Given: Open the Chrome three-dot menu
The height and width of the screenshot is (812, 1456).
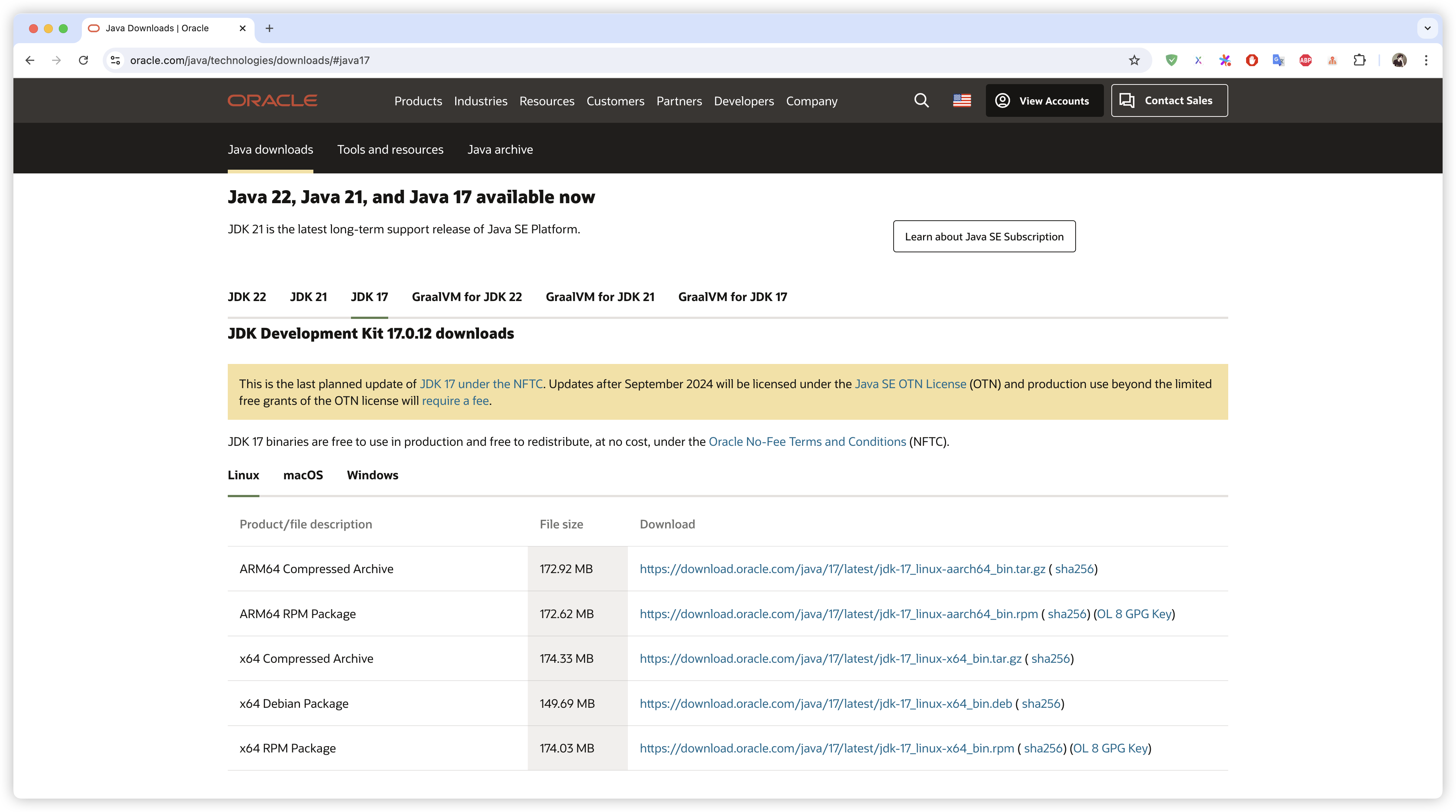Looking at the screenshot, I should (1426, 60).
